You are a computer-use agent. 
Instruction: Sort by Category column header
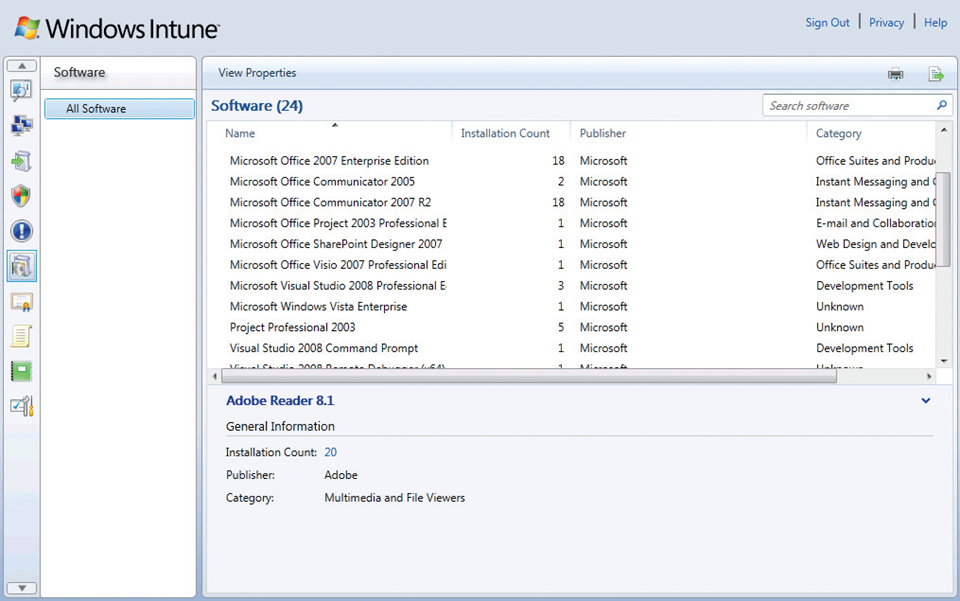point(838,133)
